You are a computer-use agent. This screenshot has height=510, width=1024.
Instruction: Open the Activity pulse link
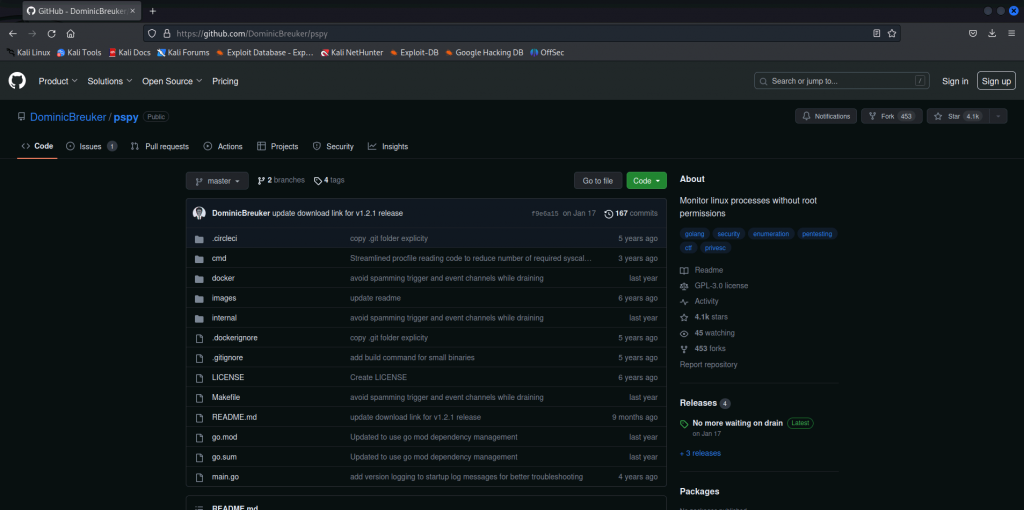click(x=706, y=302)
